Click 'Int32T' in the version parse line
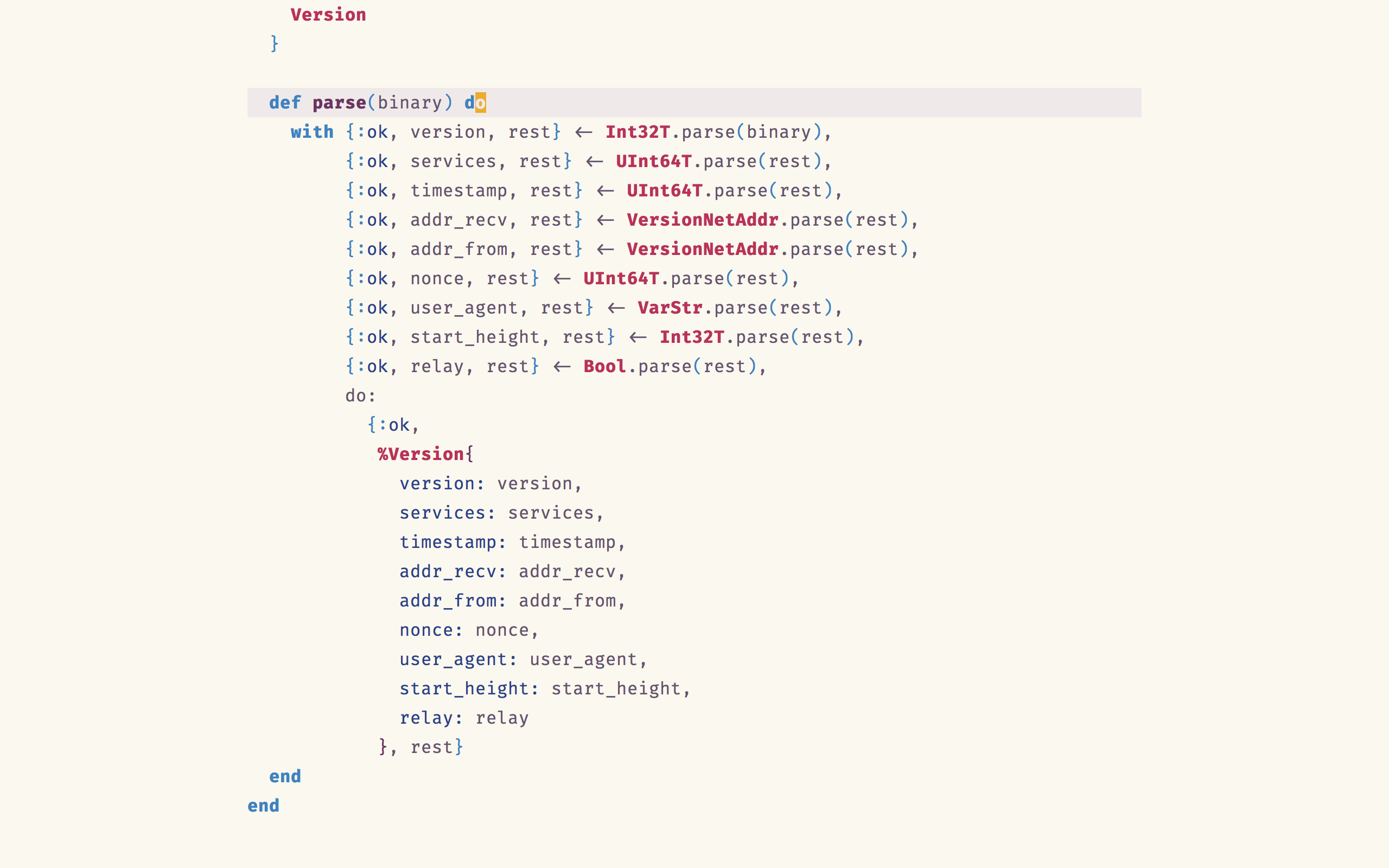Viewport: 1389px width, 868px height. pyautogui.click(x=638, y=132)
